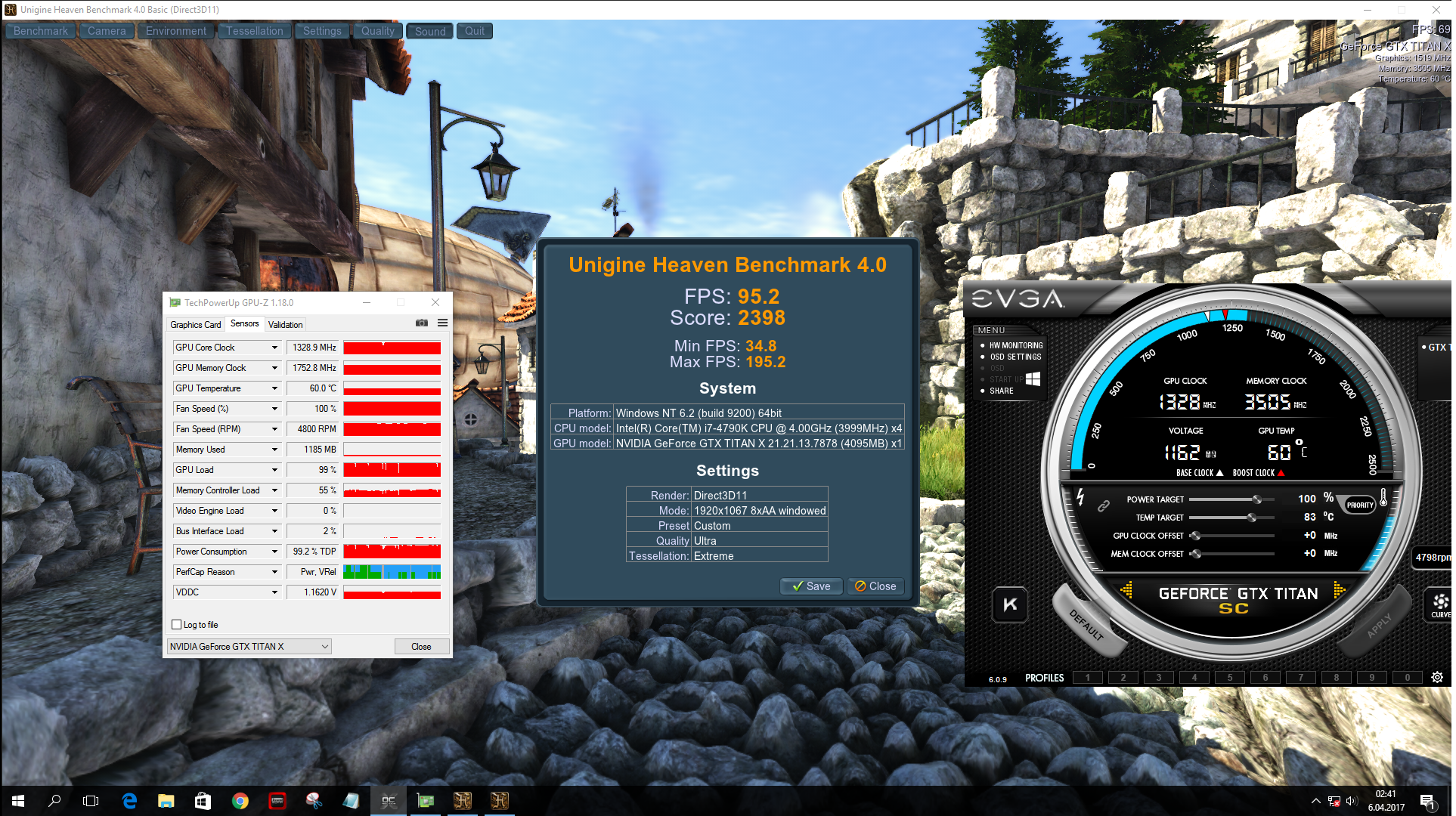Viewport: 1456px width, 816px height.
Task: Launch Google Chrome from taskbar
Action: click(240, 801)
